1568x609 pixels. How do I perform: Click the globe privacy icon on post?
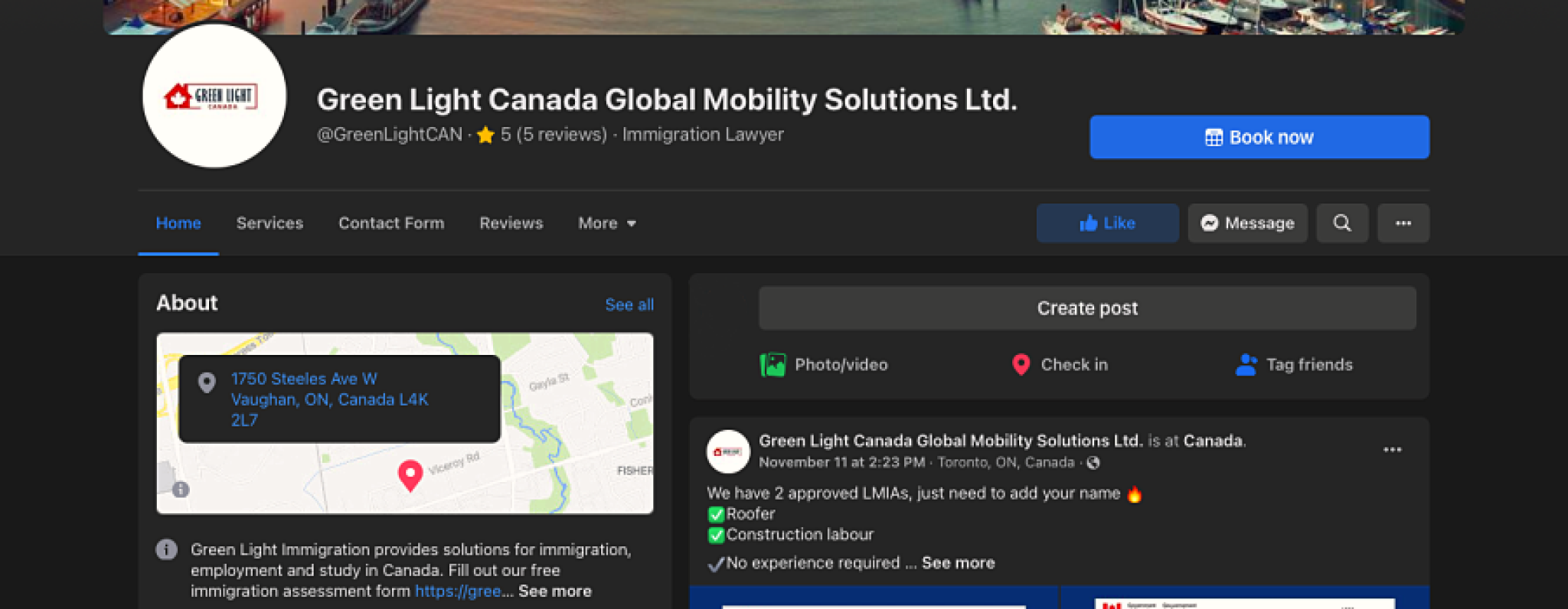tap(1093, 463)
